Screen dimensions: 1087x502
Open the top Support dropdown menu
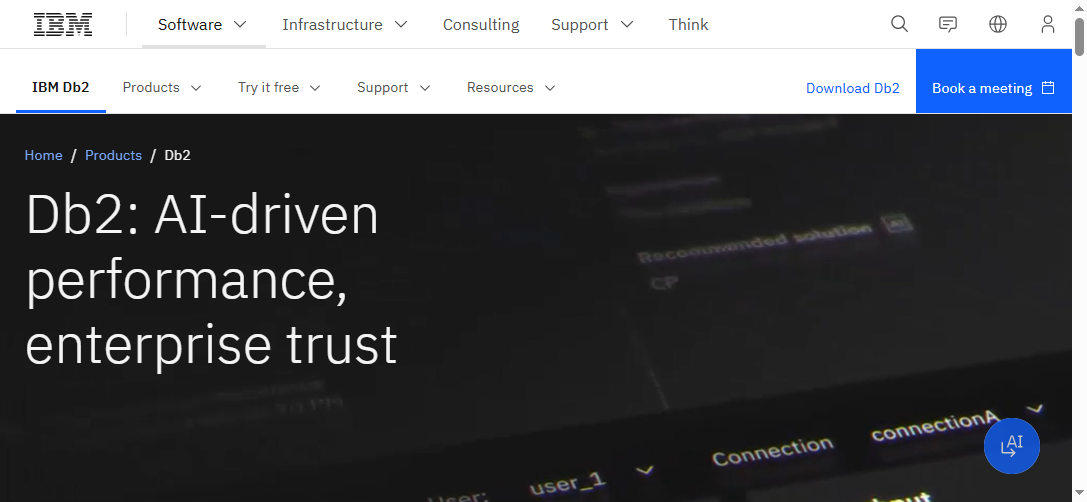click(592, 24)
